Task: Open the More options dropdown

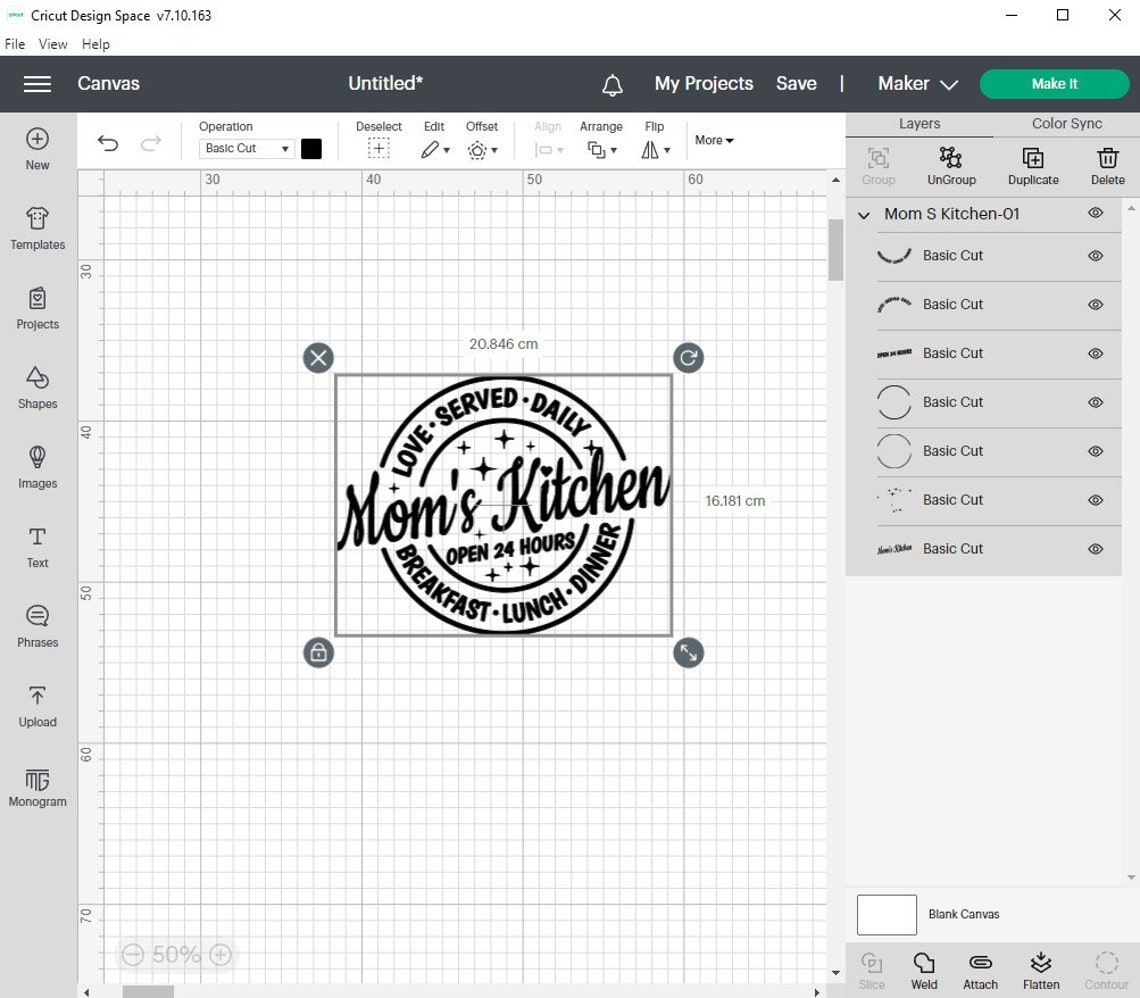Action: pos(713,140)
